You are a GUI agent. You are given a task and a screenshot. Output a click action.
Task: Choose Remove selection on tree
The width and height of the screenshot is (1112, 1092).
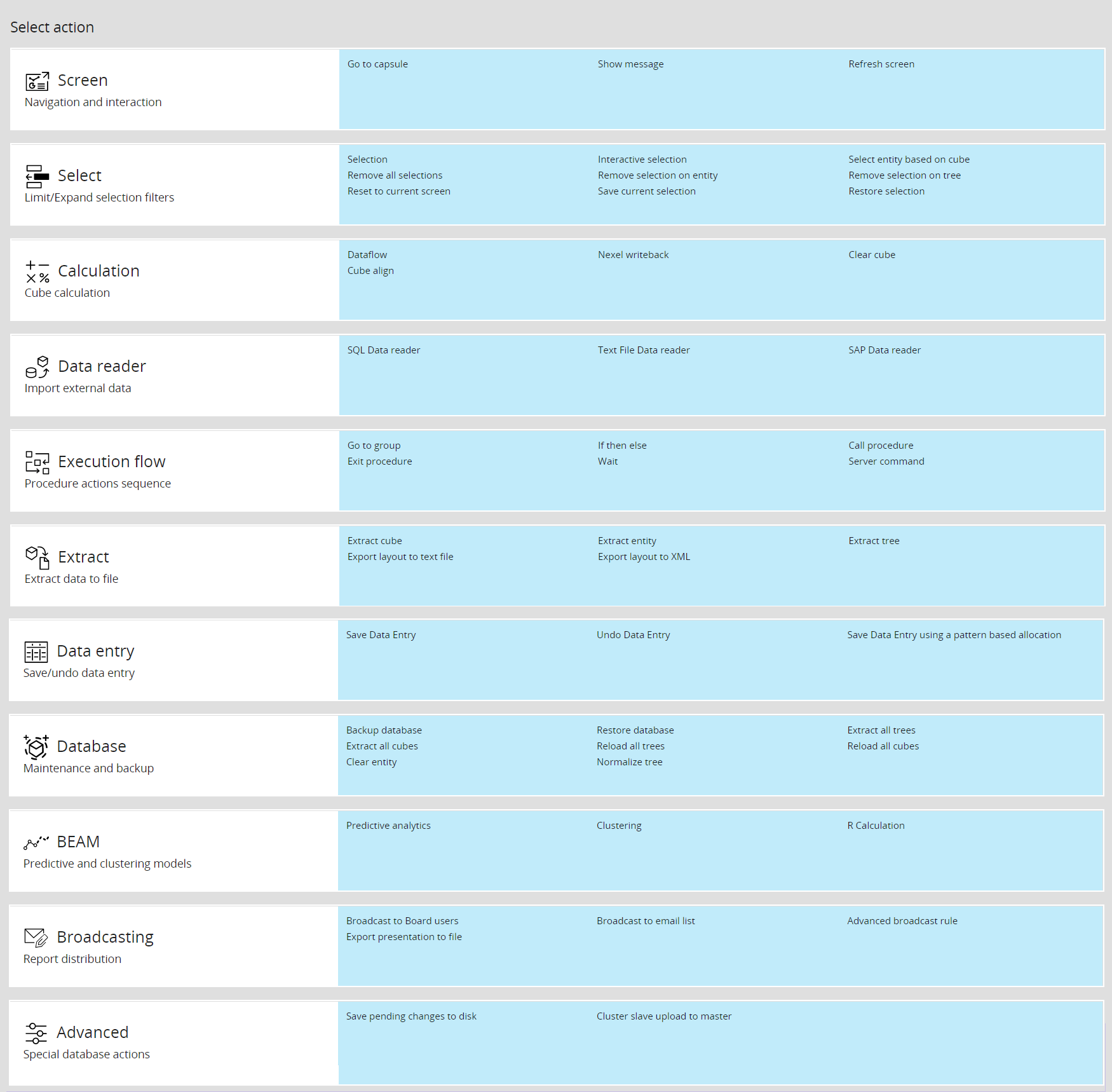(x=904, y=175)
